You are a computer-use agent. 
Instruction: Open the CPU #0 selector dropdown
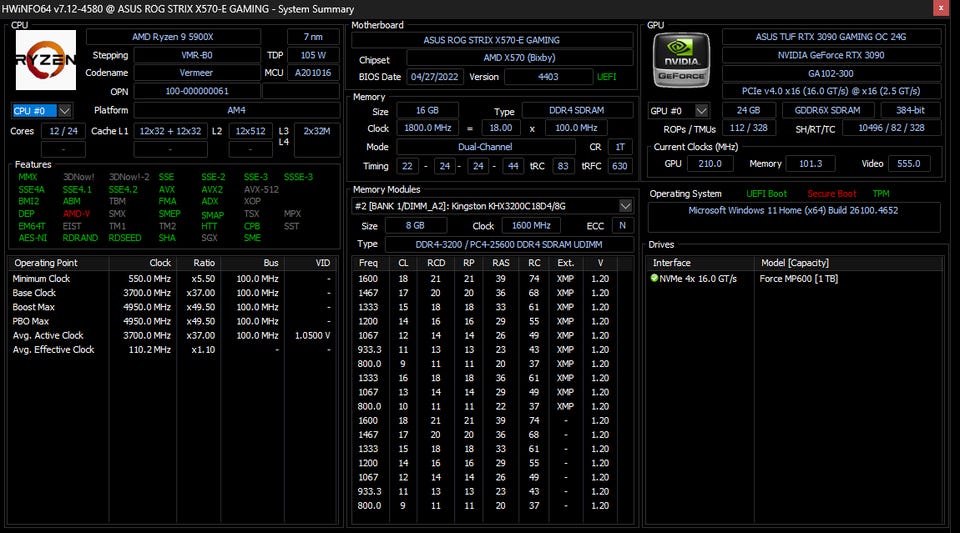[x=65, y=110]
